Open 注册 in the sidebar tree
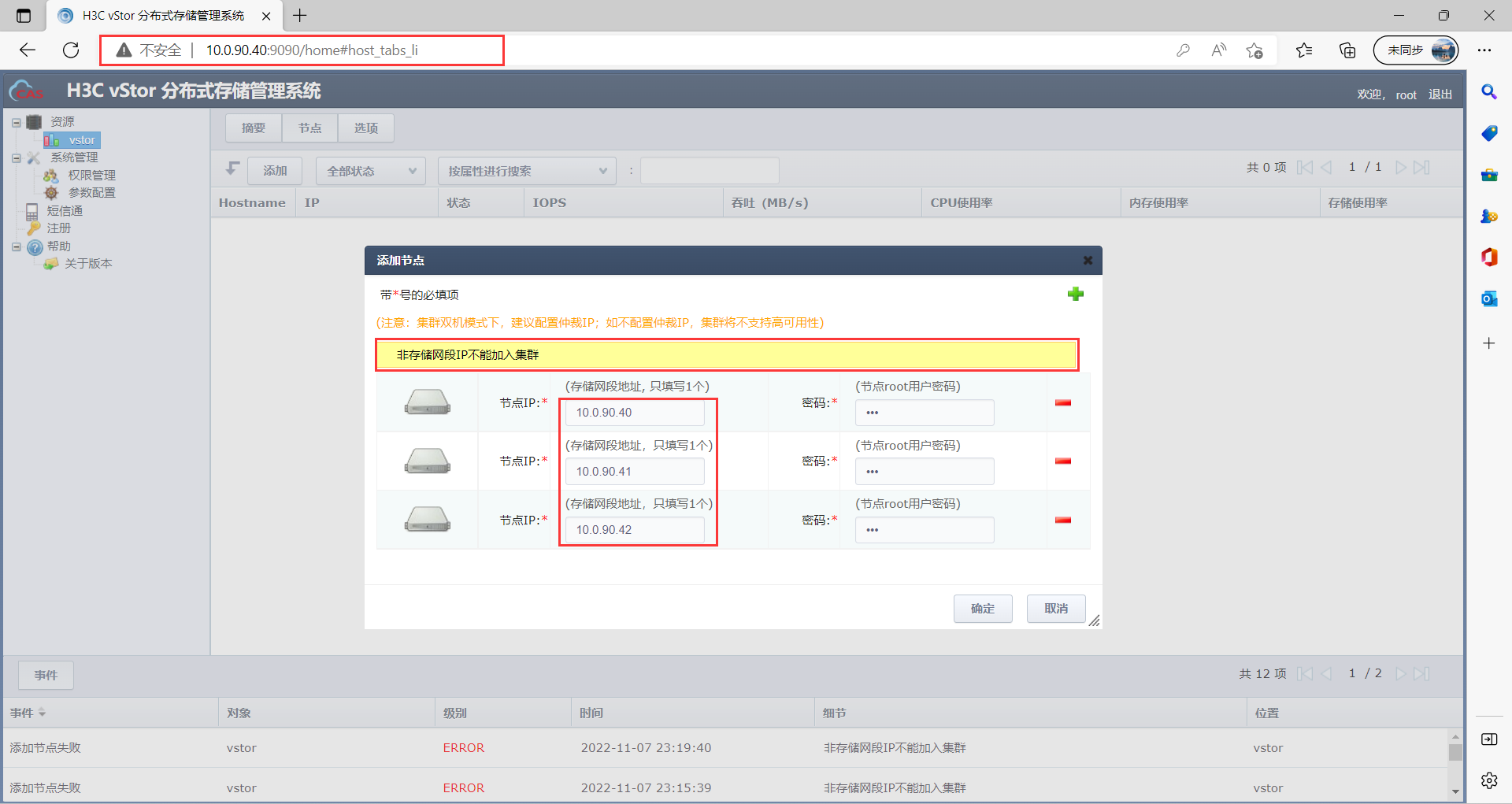This screenshot has width=1512, height=804. (x=58, y=228)
